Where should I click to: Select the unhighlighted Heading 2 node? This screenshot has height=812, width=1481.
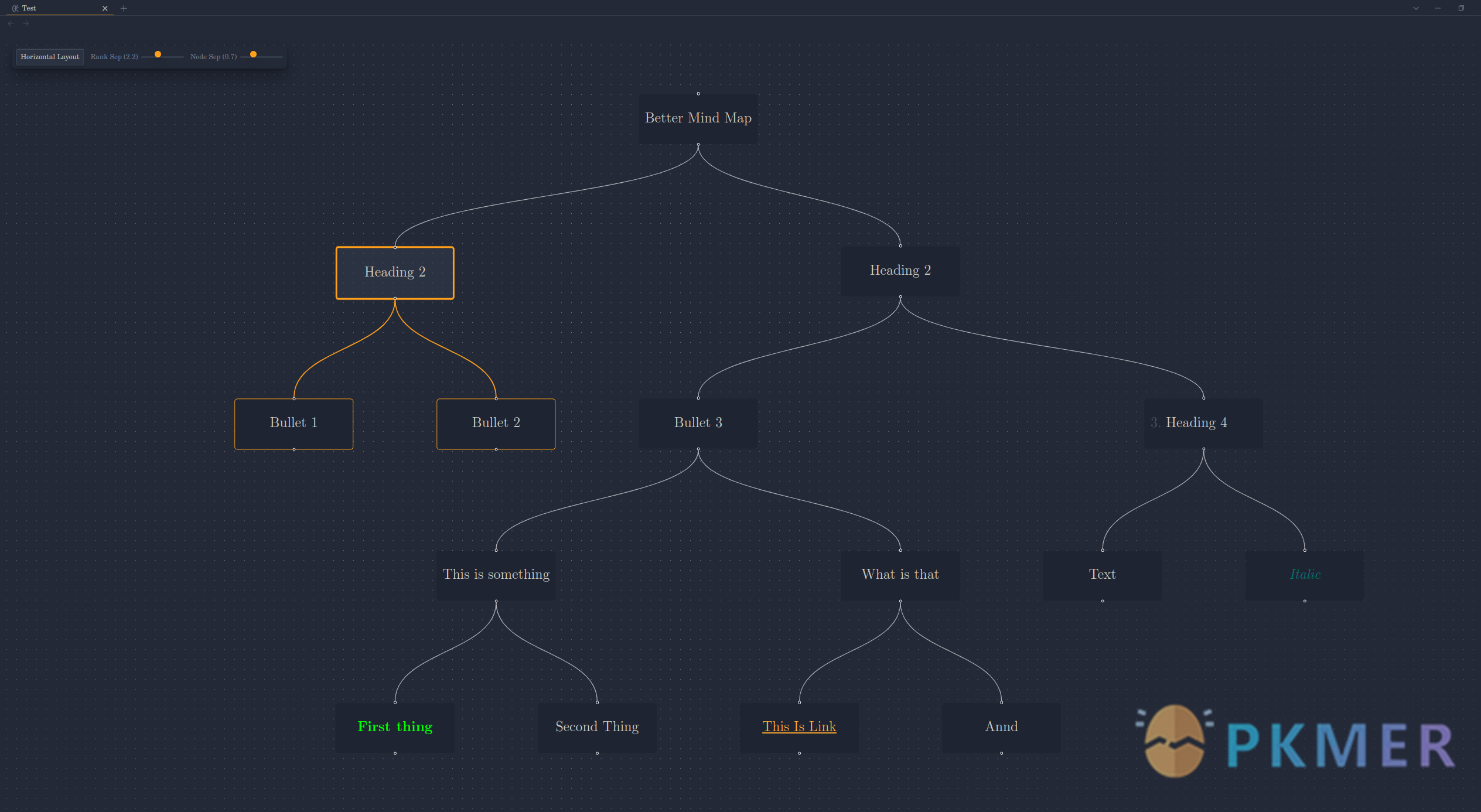tap(900, 271)
